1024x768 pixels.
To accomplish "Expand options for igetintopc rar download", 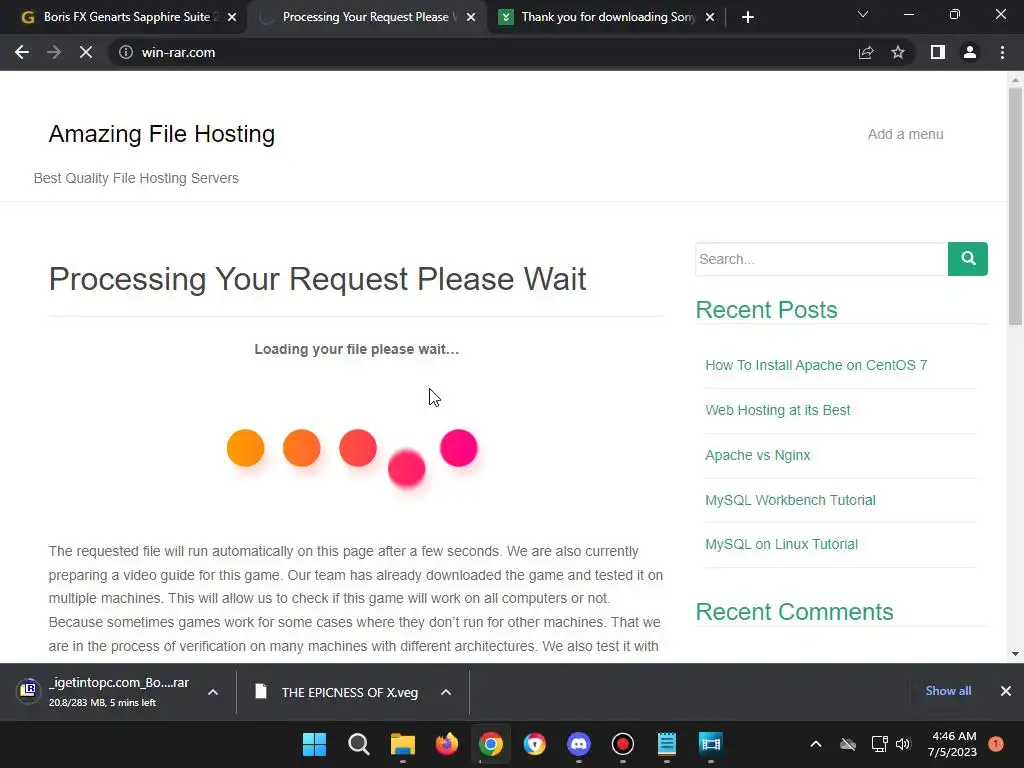I will pos(213,692).
